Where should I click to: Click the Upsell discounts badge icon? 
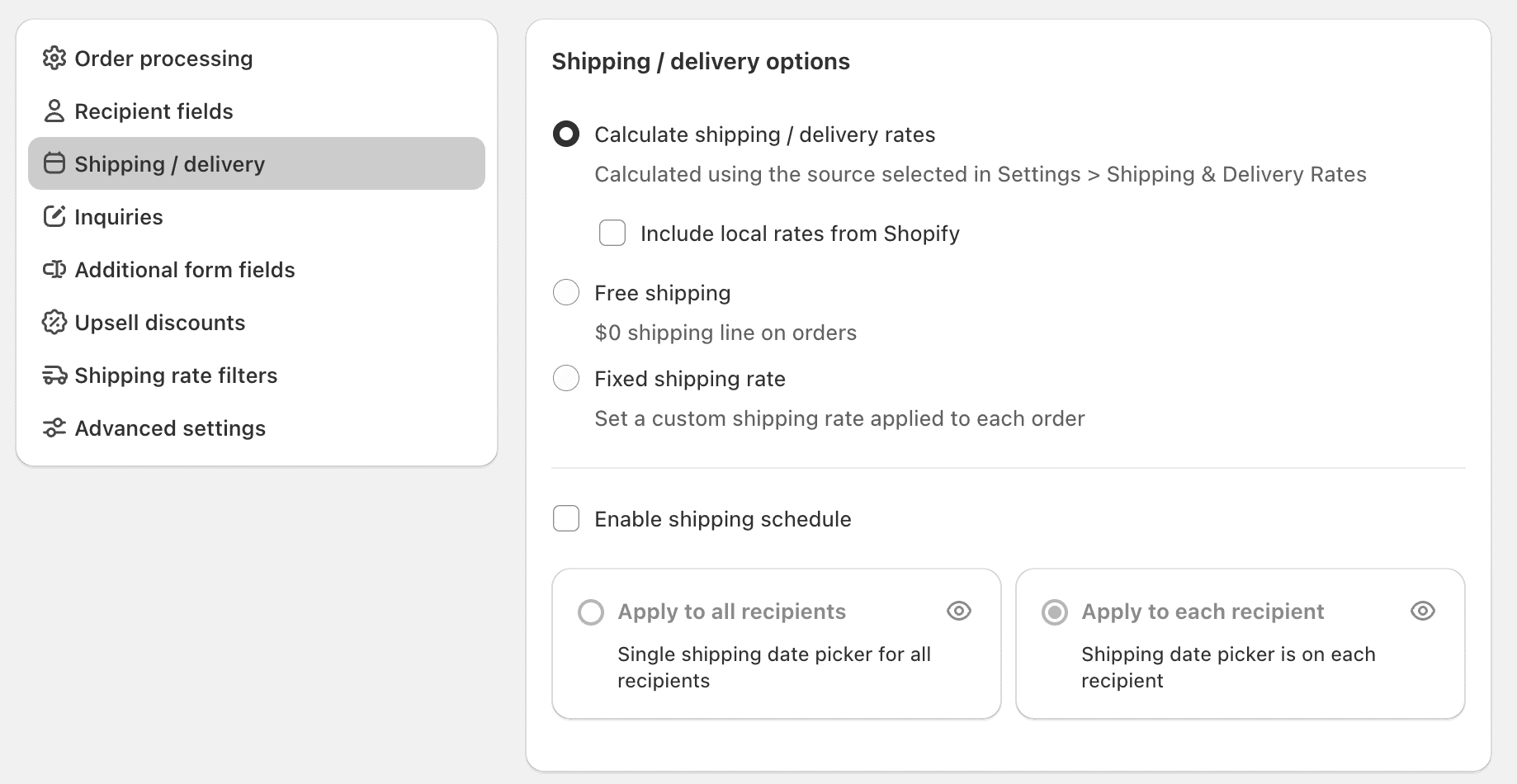pos(54,323)
